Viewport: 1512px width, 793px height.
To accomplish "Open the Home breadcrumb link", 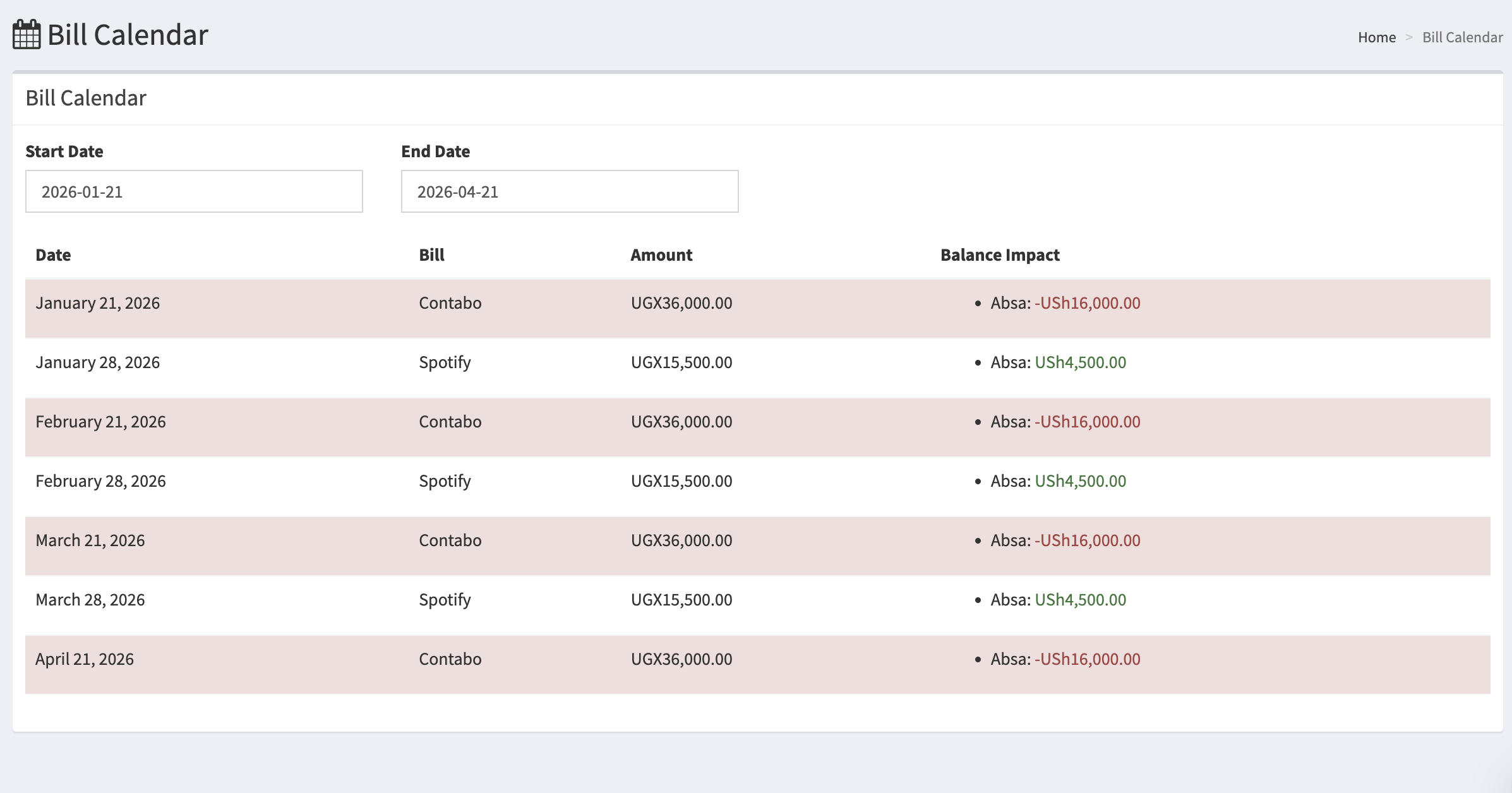I will [x=1377, y=37].
